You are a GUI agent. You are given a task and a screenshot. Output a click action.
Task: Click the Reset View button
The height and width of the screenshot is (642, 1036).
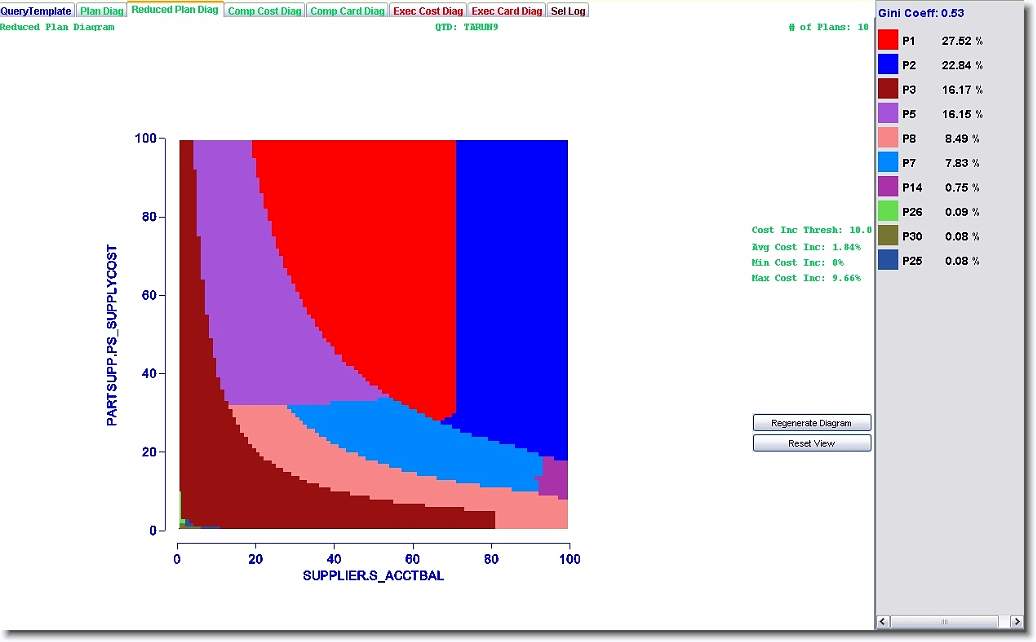[811, 443]
